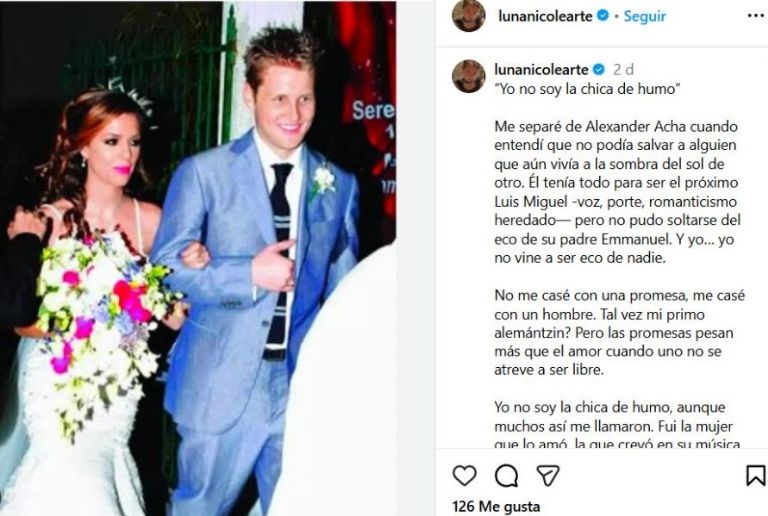Image resolution: width=768 pixels, height=516 pixels.
Task: Follow the account with the Seguir button
Action: (645, 16)
